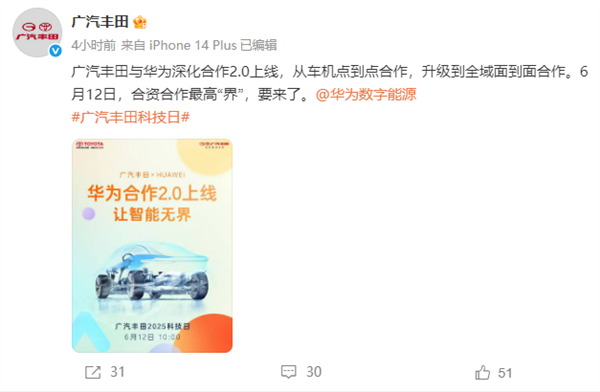
Task: Click the crown membership badge icon
Action: click(140, 22)
